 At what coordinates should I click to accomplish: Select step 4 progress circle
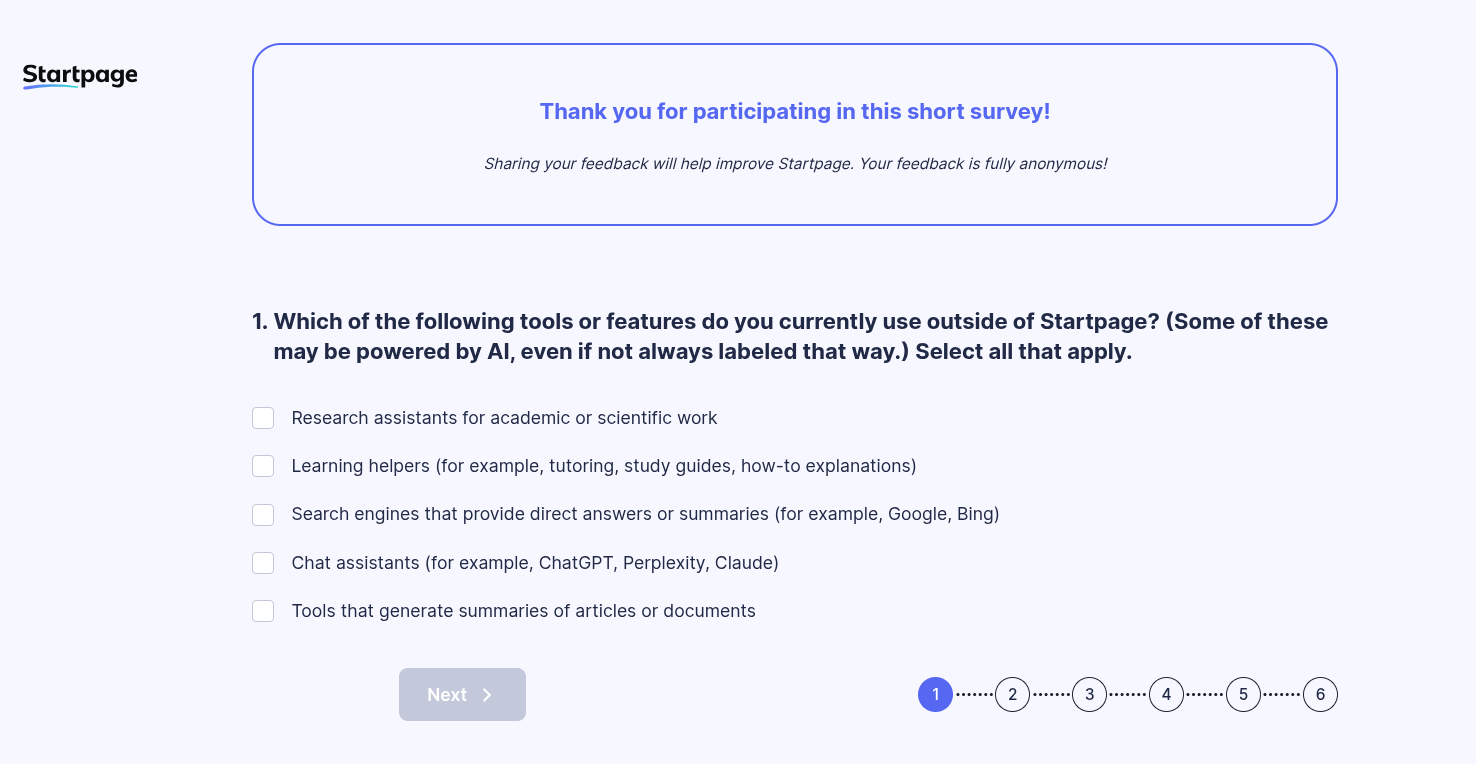[x=1166, y=695]
